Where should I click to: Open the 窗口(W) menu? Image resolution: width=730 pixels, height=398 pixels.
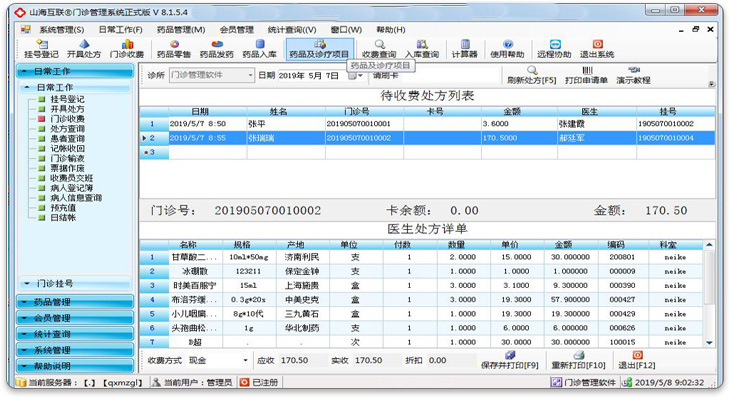click(x=346, y=30)
